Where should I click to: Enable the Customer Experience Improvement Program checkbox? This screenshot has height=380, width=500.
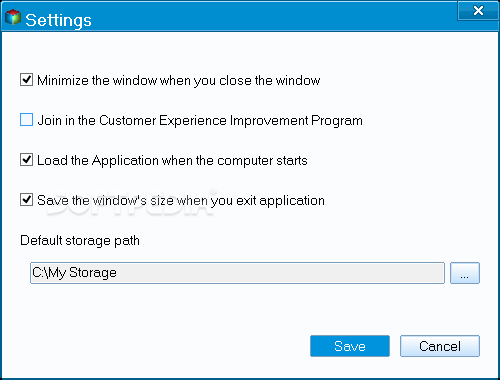26,120
